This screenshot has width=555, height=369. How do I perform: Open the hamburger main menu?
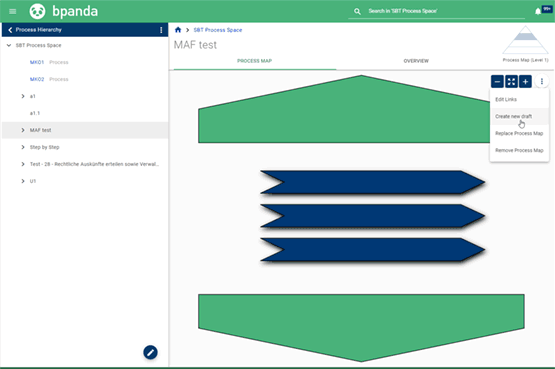coord(12,11)
